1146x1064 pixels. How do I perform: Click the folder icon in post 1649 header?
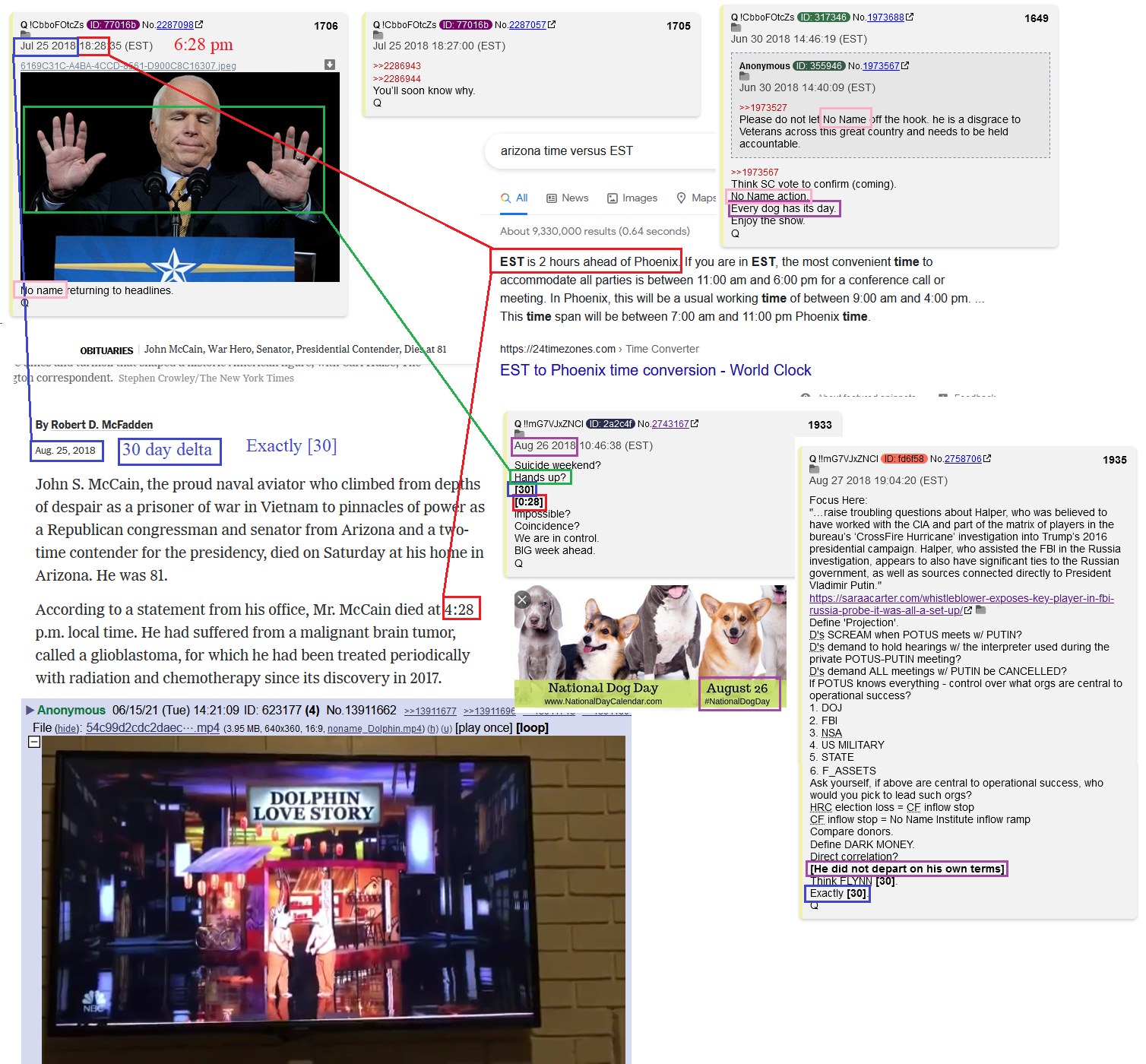(x=736, y=27)
